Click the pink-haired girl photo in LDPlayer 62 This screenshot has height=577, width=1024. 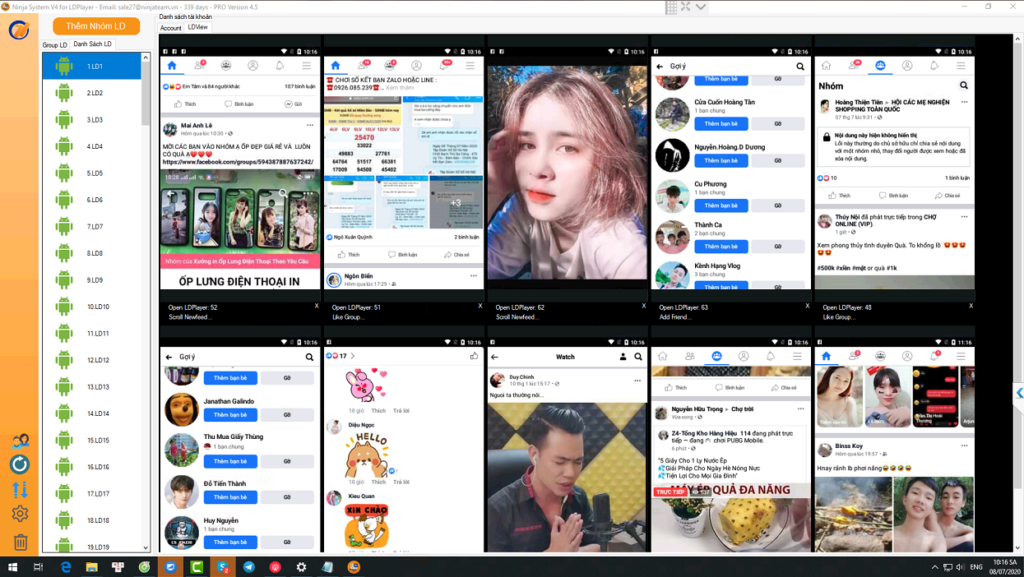click(568, 172)
